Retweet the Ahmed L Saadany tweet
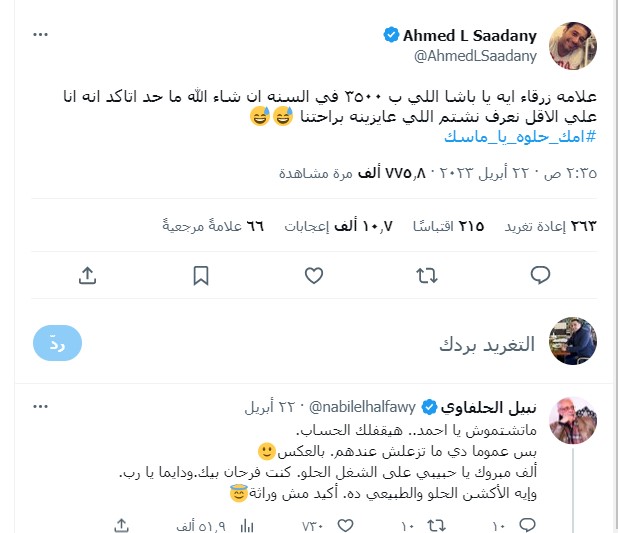 pyautogui.click(x=427, y=276)
